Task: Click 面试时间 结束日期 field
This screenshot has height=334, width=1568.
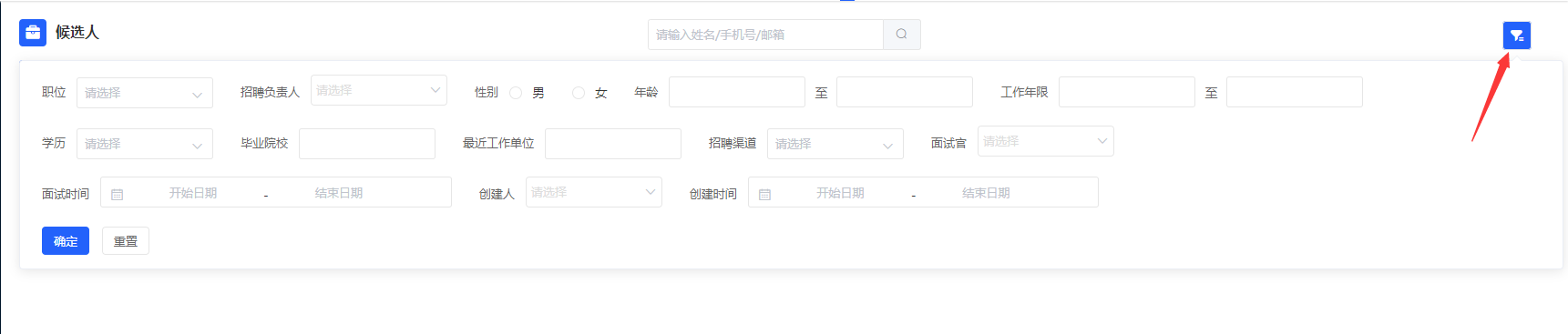Action: [339, 193]
